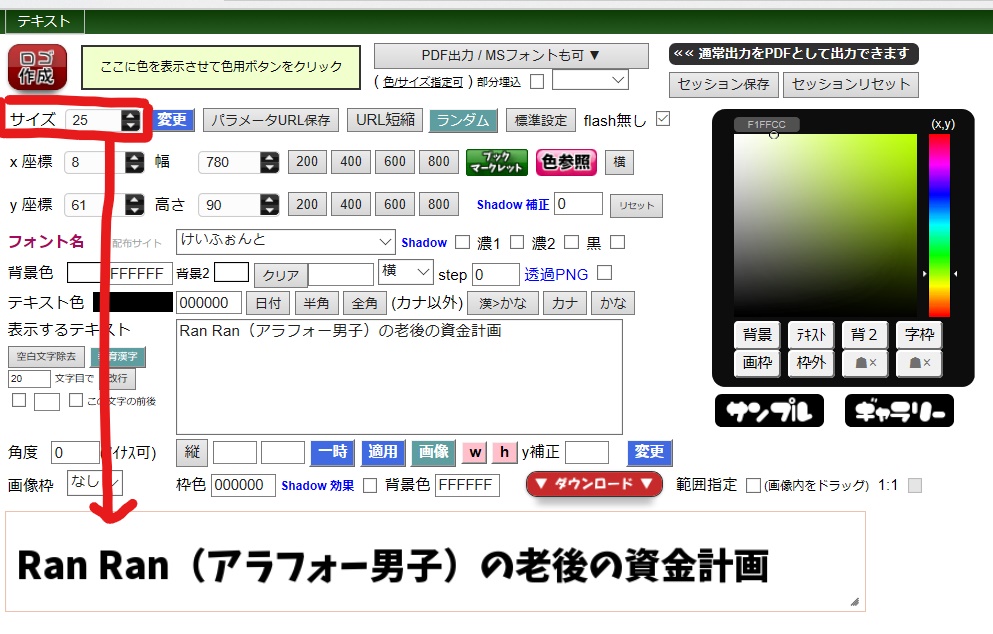Click the pink h button
Screen dimensions: 993x634
pos(504,452)
